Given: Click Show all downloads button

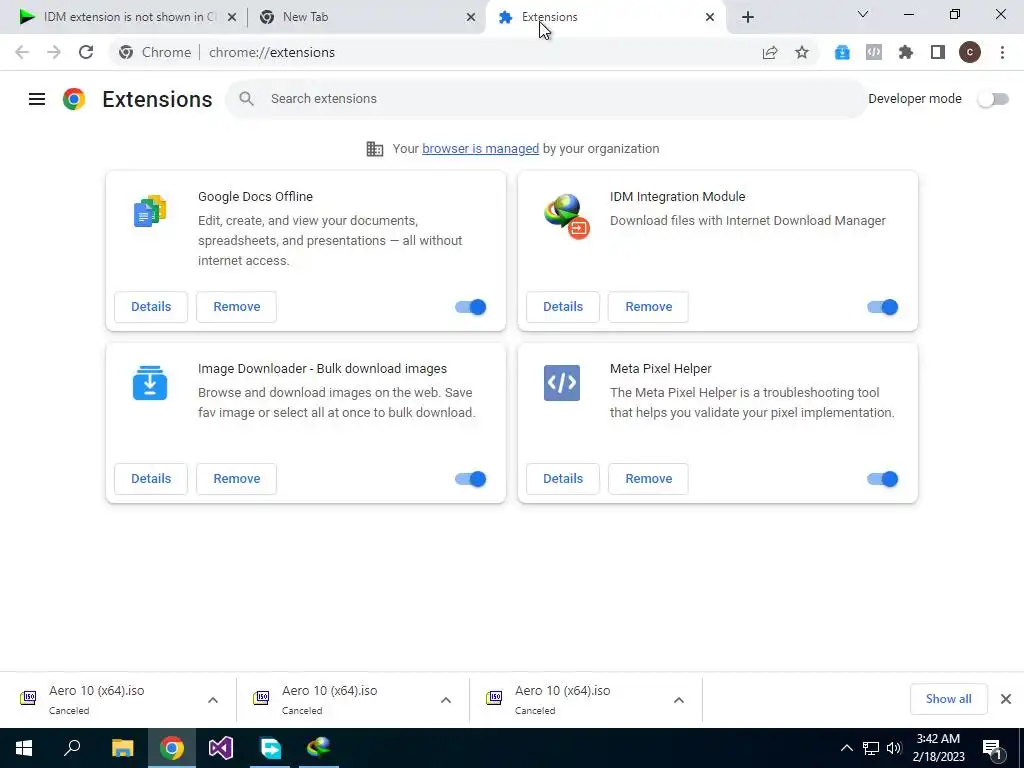Looking at the screenshot, I should 948,699.
